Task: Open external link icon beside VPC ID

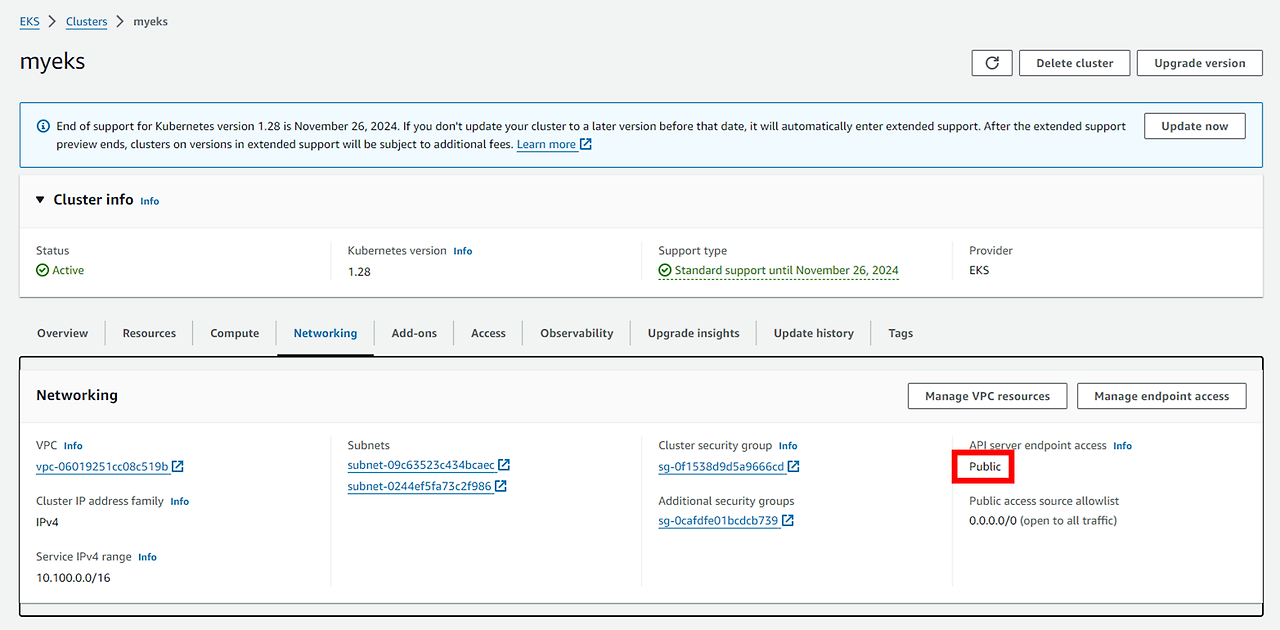Action: pyautogui.click(x=178, y=466)
